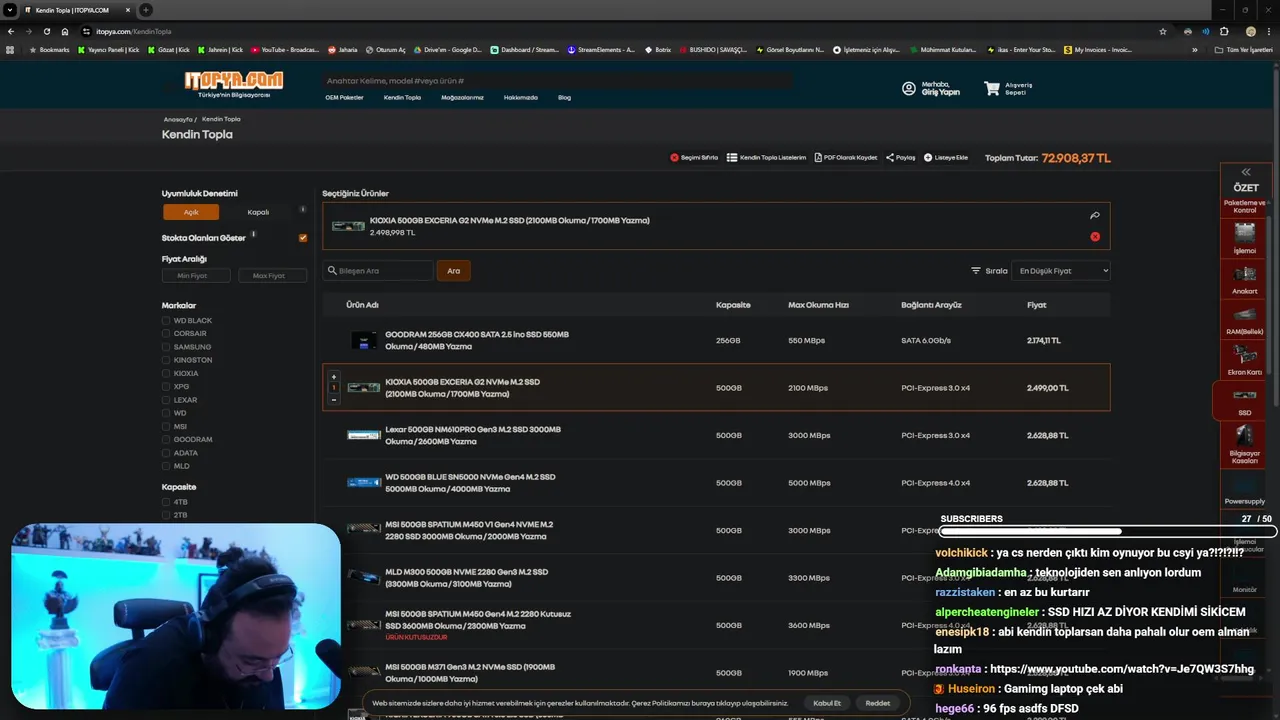Select Lexar 500GB NM610PRO Gen3 SSD row
This screenshot has height=720, width=1280.
716,435
